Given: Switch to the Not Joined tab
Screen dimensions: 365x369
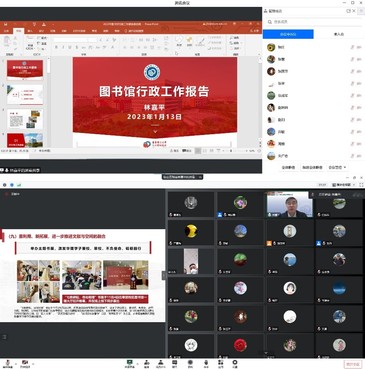Looking at the screenshot, I should coord(339,34).
